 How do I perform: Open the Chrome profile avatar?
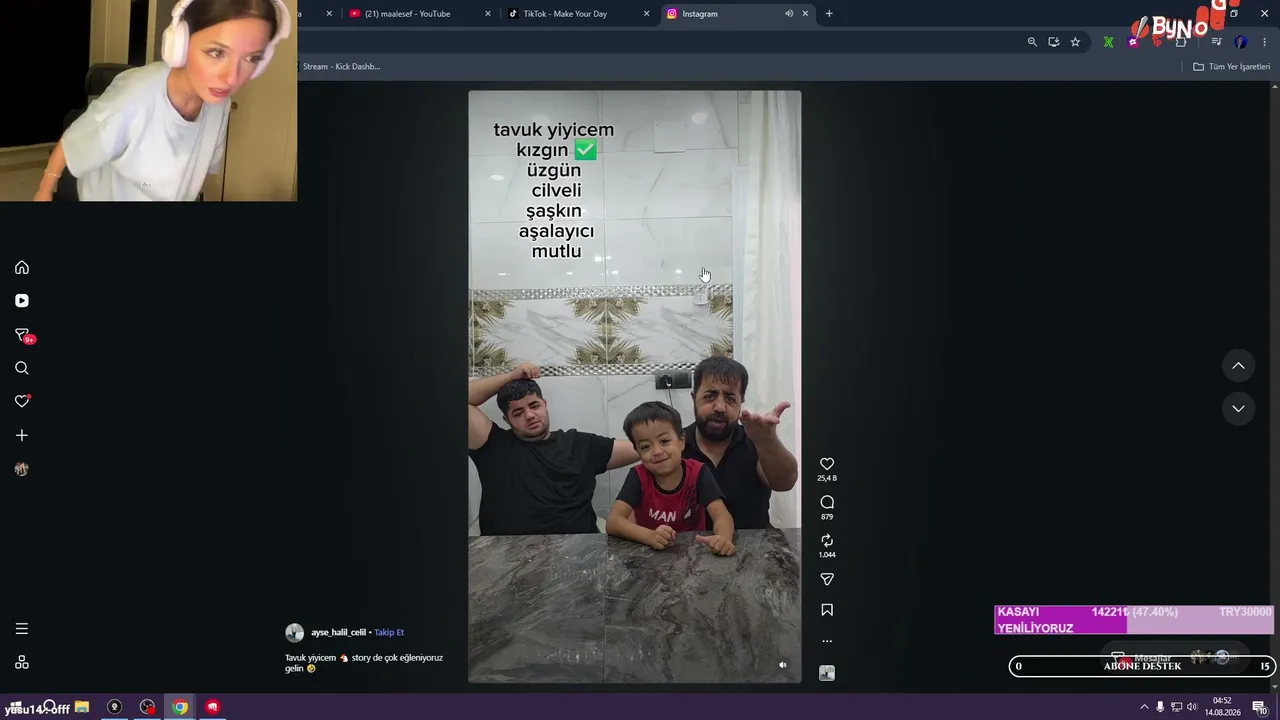[1241, 42]
